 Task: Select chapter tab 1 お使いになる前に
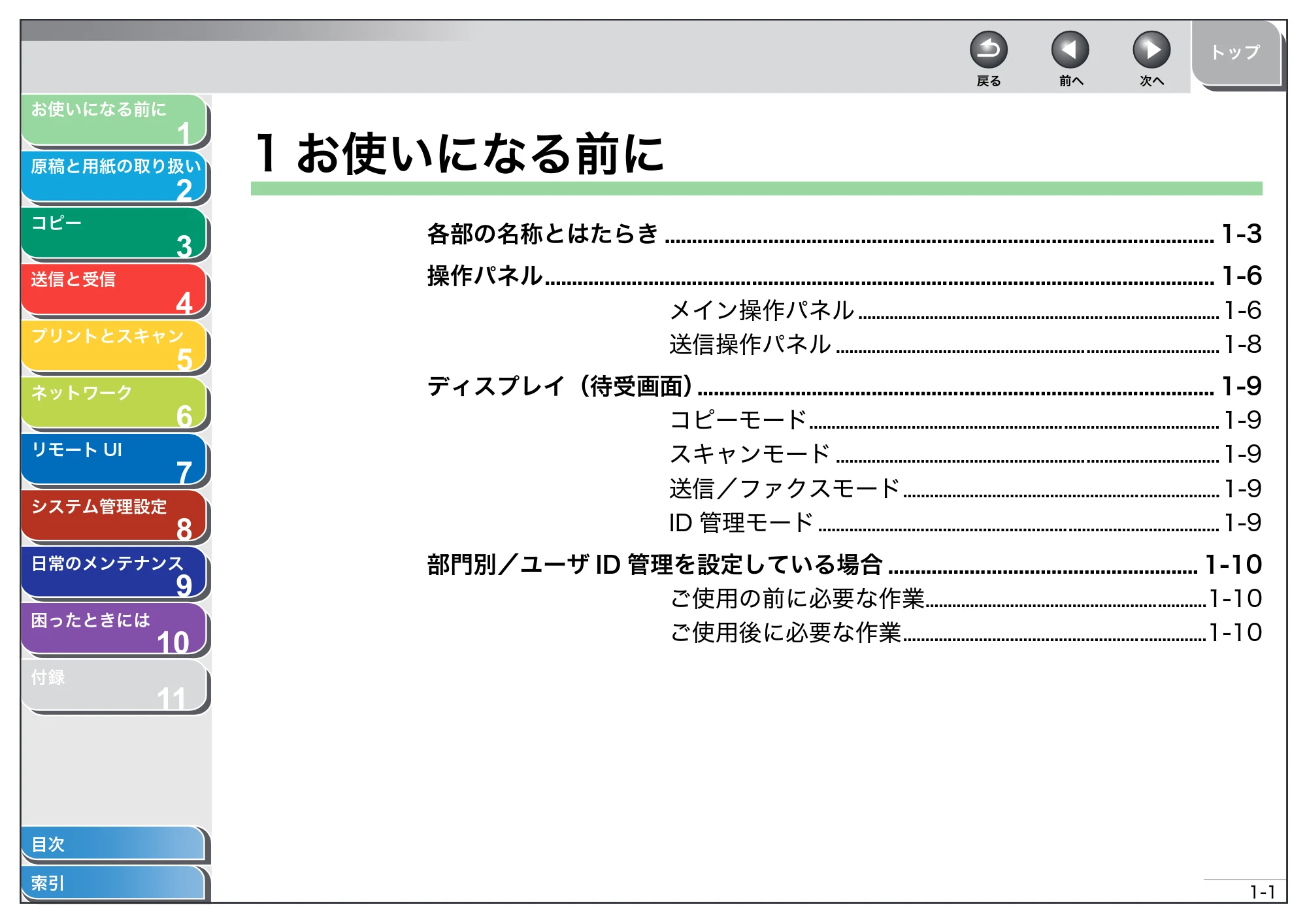pyautogui.click(x=114, y=120)
